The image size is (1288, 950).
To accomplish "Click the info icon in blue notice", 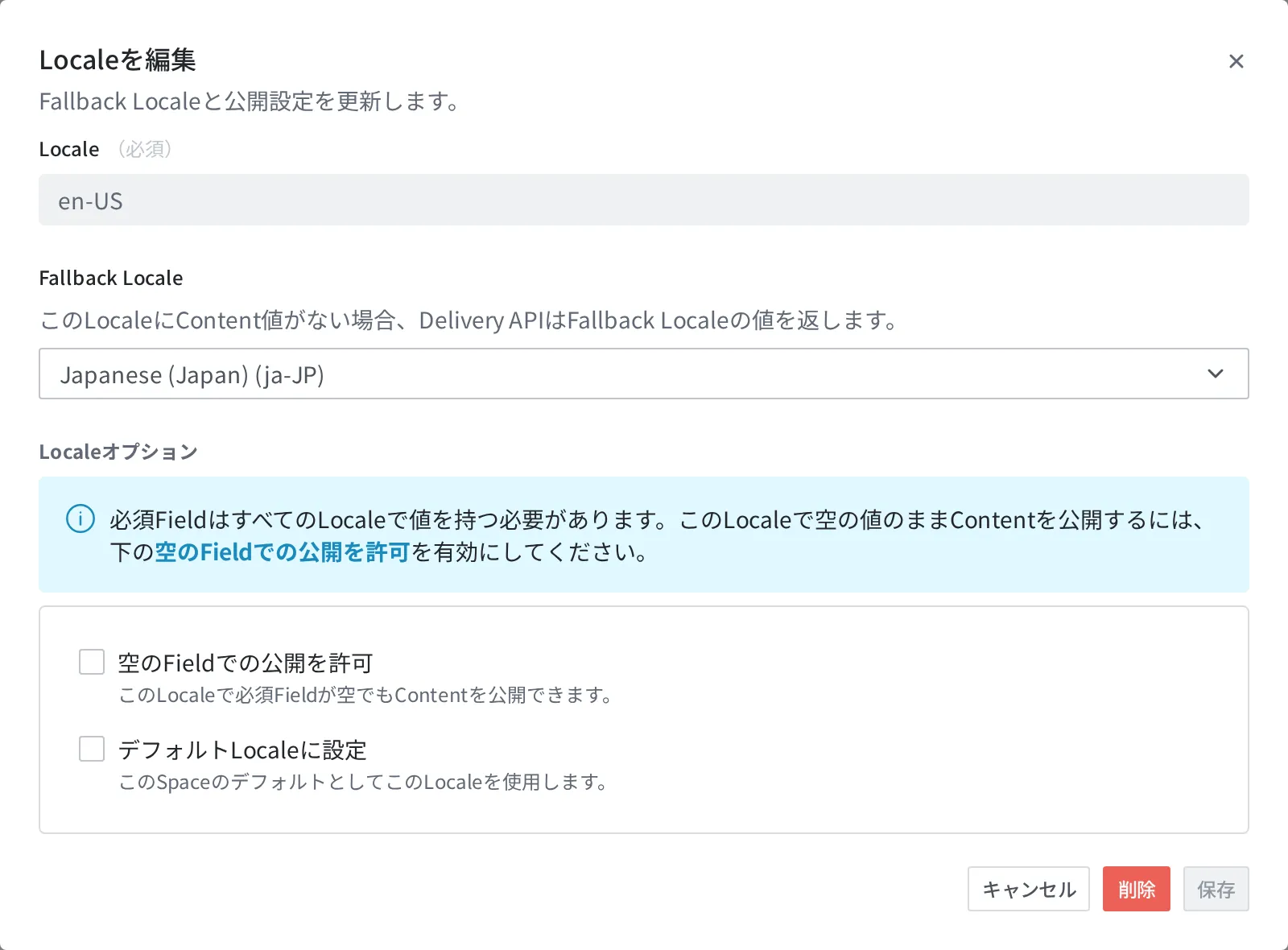I will (80, 518).
